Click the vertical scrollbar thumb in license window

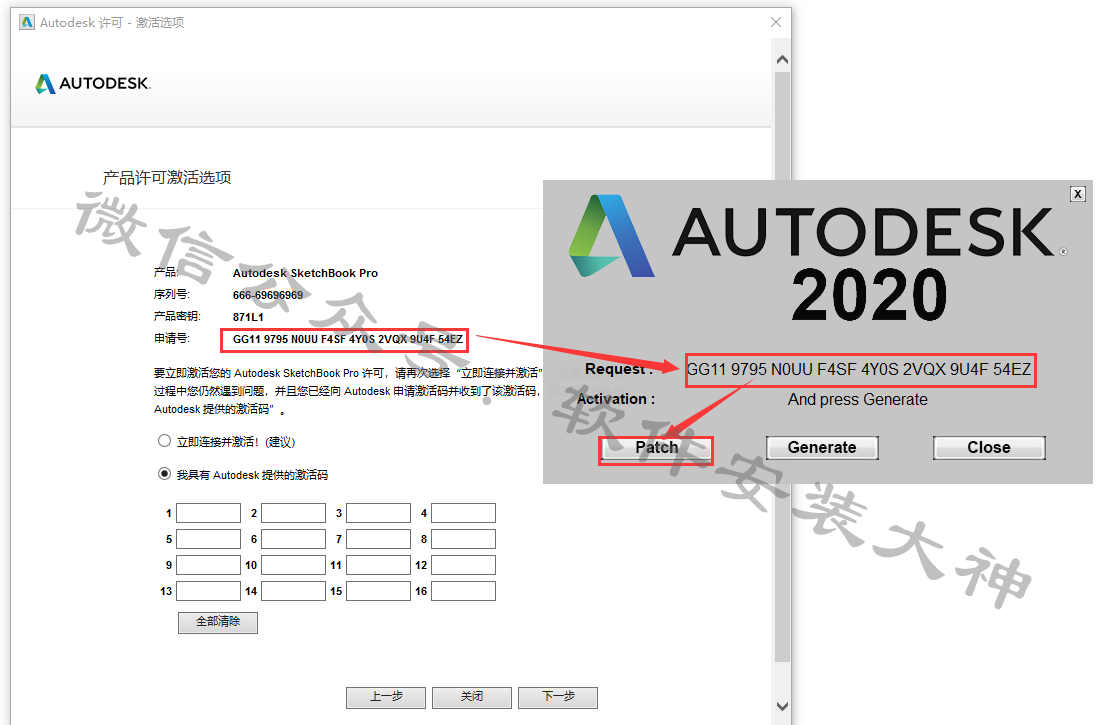coord(782,366)
